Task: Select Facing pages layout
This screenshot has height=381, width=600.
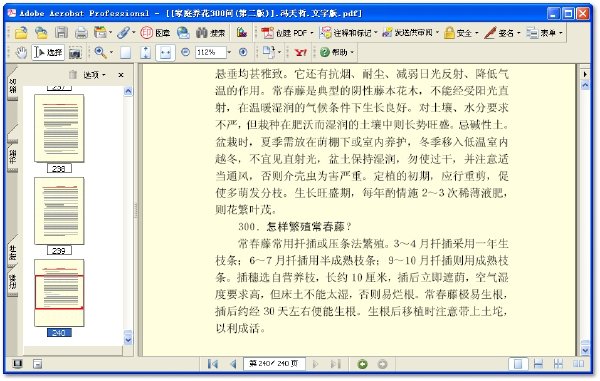Action: [x=578, y=364]
